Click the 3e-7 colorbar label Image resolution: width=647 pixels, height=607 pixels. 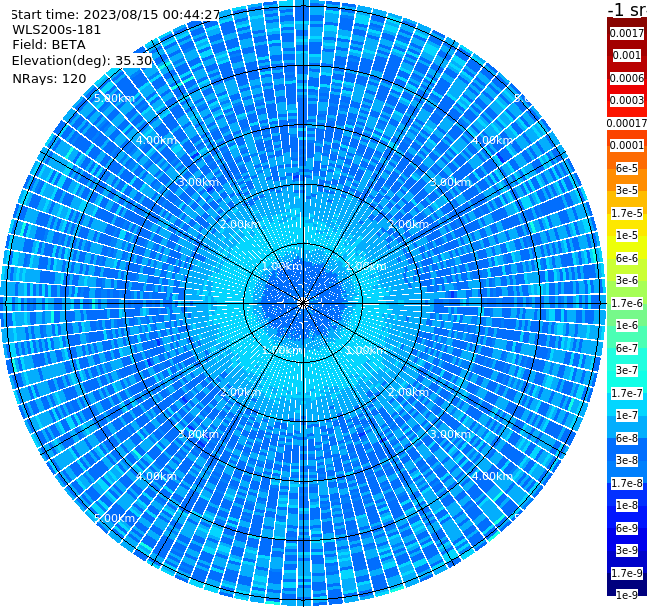pyautogui.click(x=627, y=370)
